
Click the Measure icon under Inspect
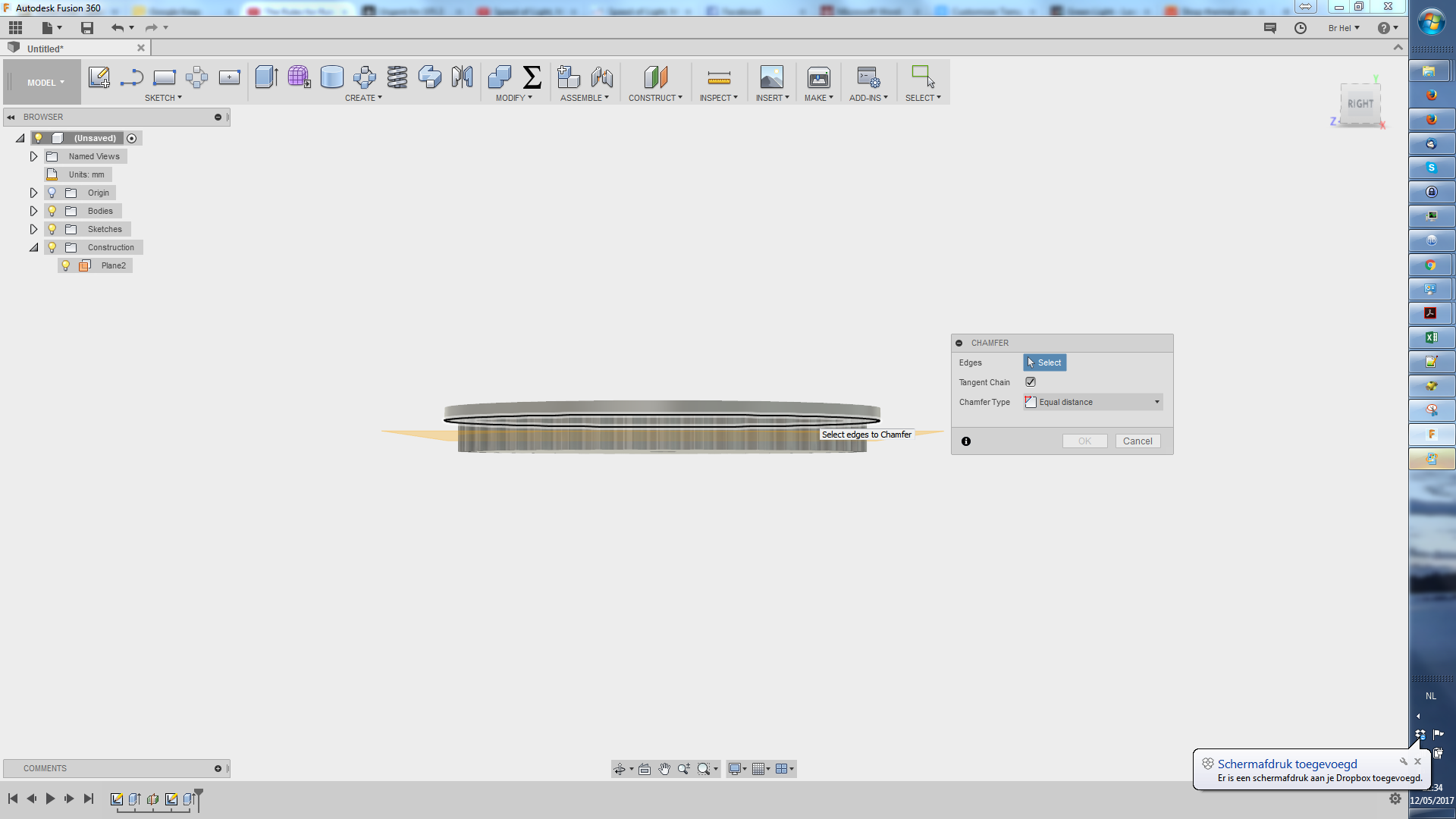718,77
